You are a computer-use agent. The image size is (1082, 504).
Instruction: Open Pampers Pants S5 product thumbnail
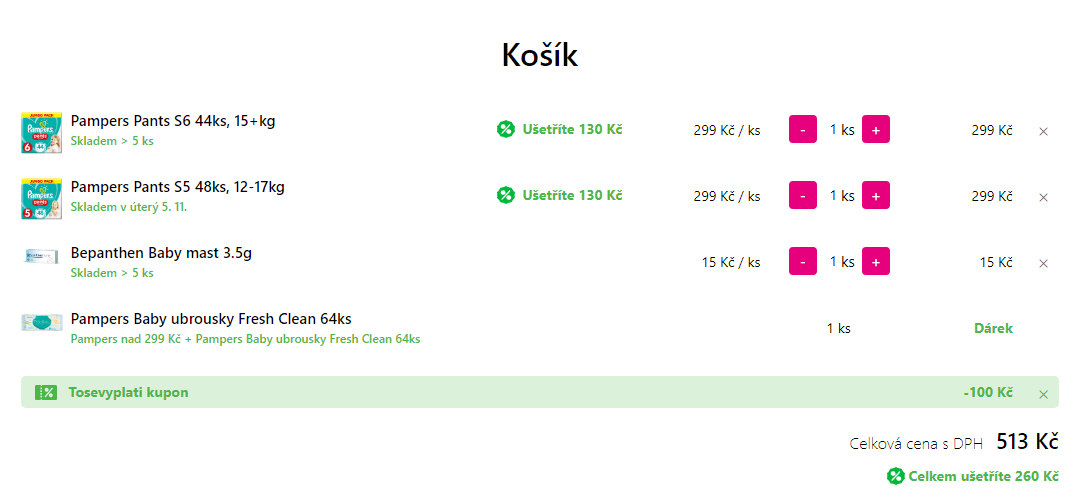click(41, 198)
